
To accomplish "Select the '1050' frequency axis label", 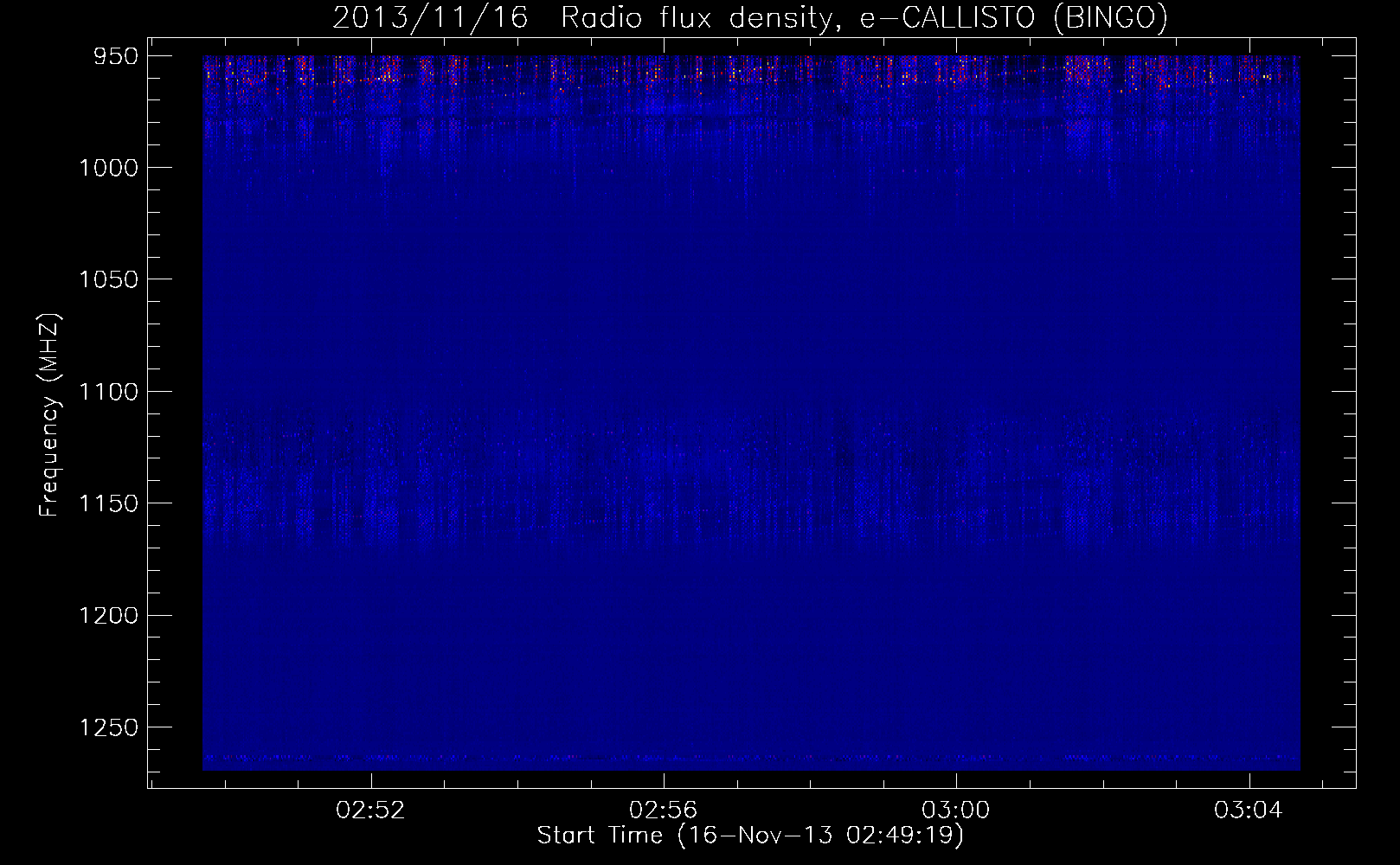I will point(109,279).
